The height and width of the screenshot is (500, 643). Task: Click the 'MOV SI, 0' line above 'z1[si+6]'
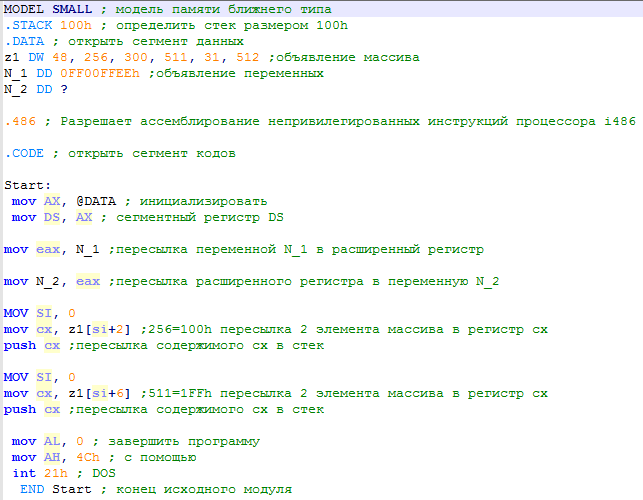[x=40, y=377]
